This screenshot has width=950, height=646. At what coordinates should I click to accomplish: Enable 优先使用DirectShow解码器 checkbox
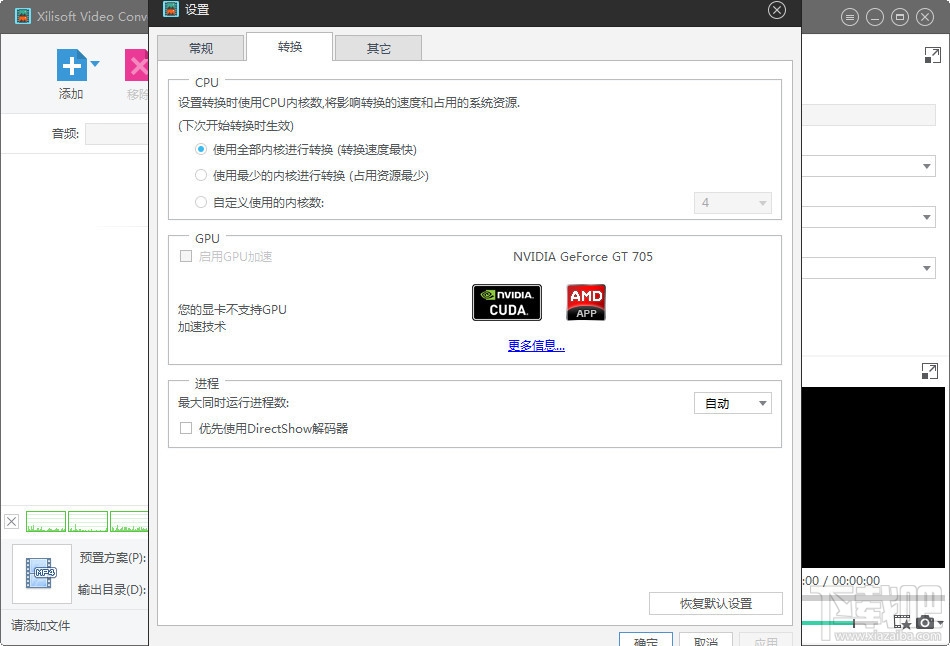pos(185,429)
